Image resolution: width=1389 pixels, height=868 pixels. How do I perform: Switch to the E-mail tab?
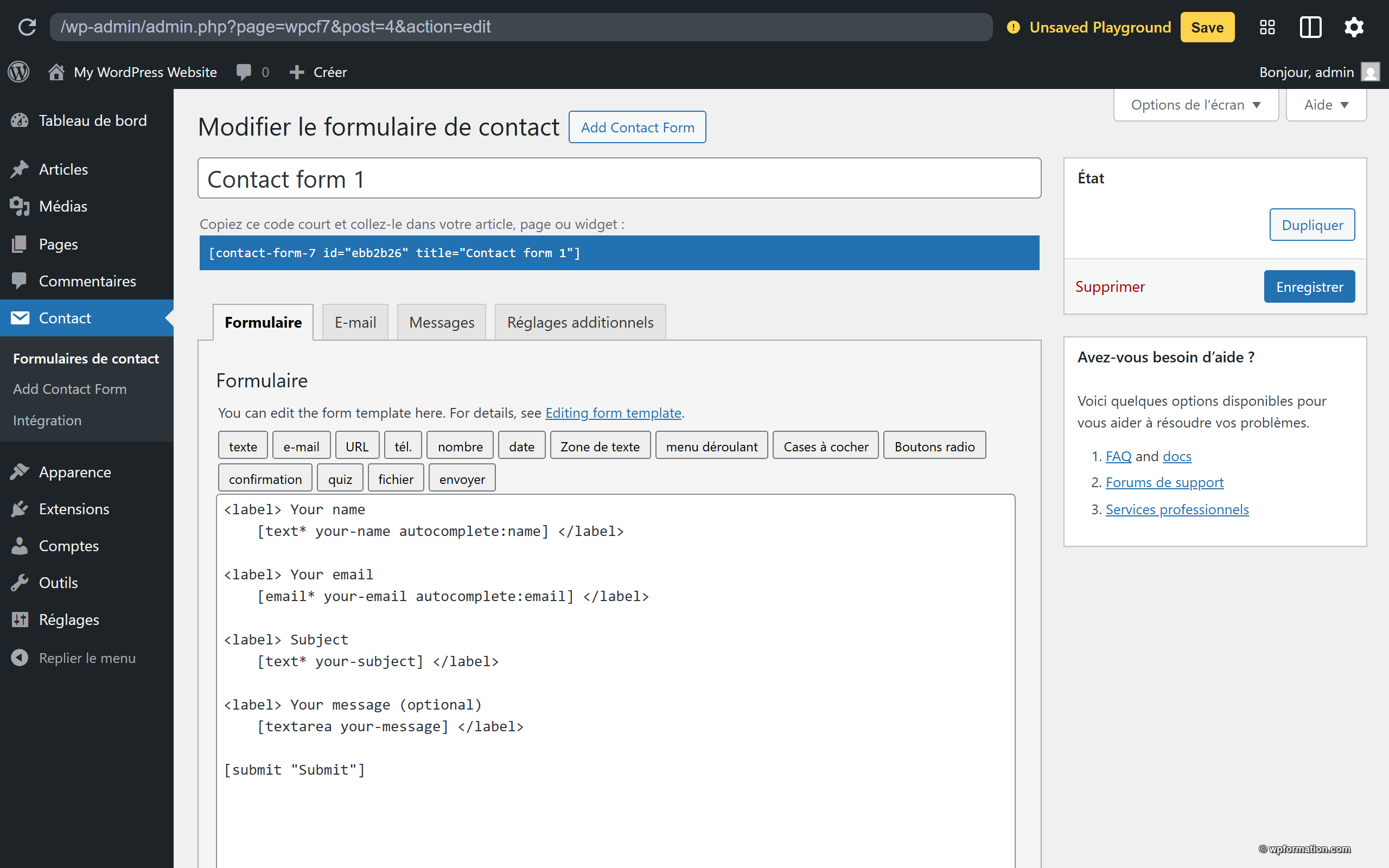click(x=355, y=322)
